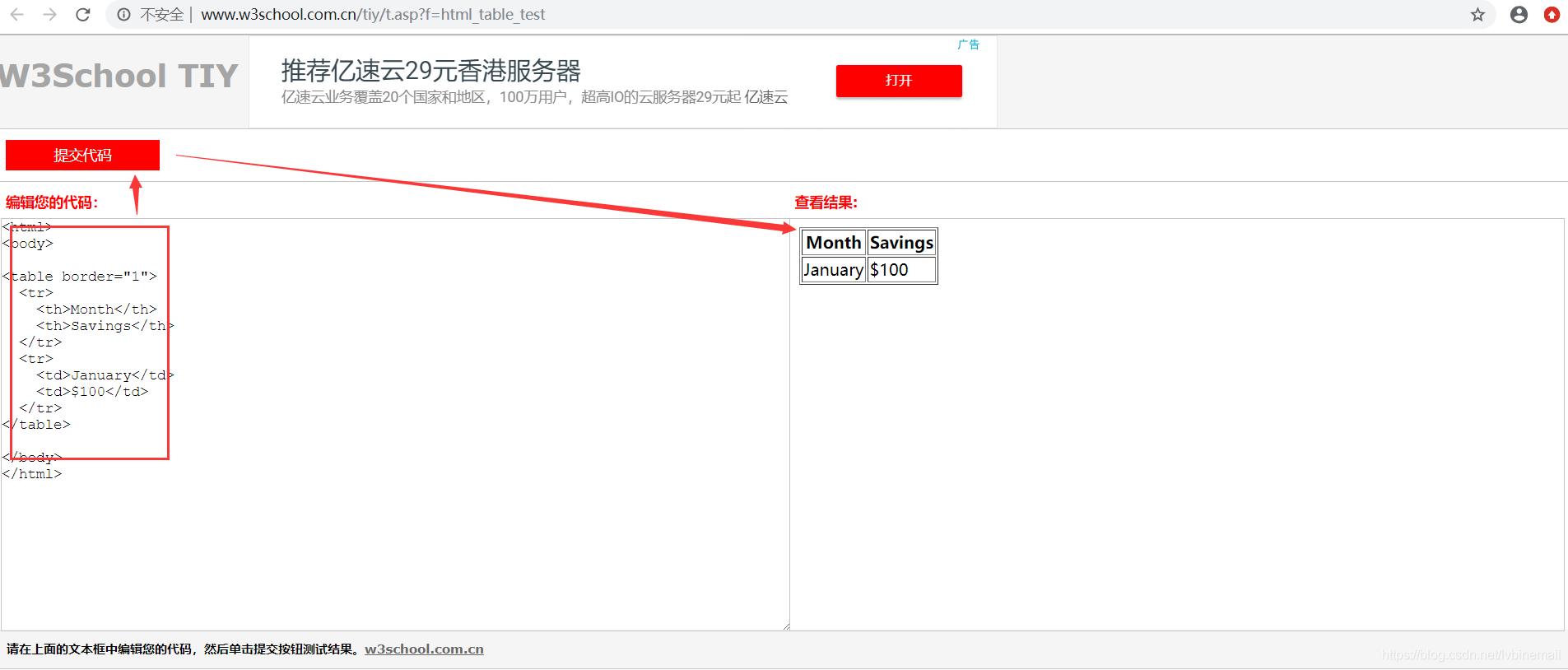Viewport: 1568px width, 670px height.
Task: Click the 广告 ad label
Action: click(x=969, y=44)
